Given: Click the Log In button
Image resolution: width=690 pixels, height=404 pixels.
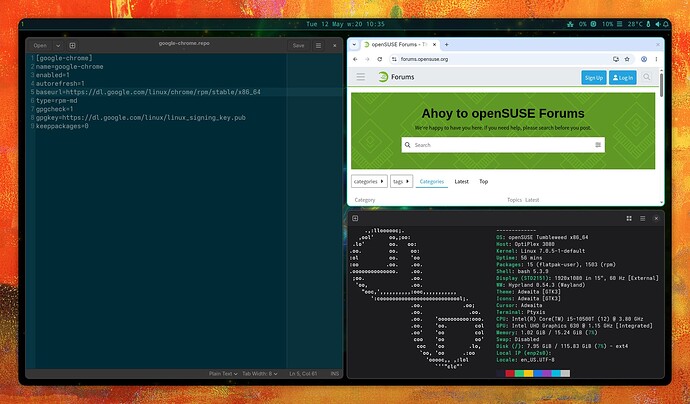Looking at the screenshot, I should 623,77.
